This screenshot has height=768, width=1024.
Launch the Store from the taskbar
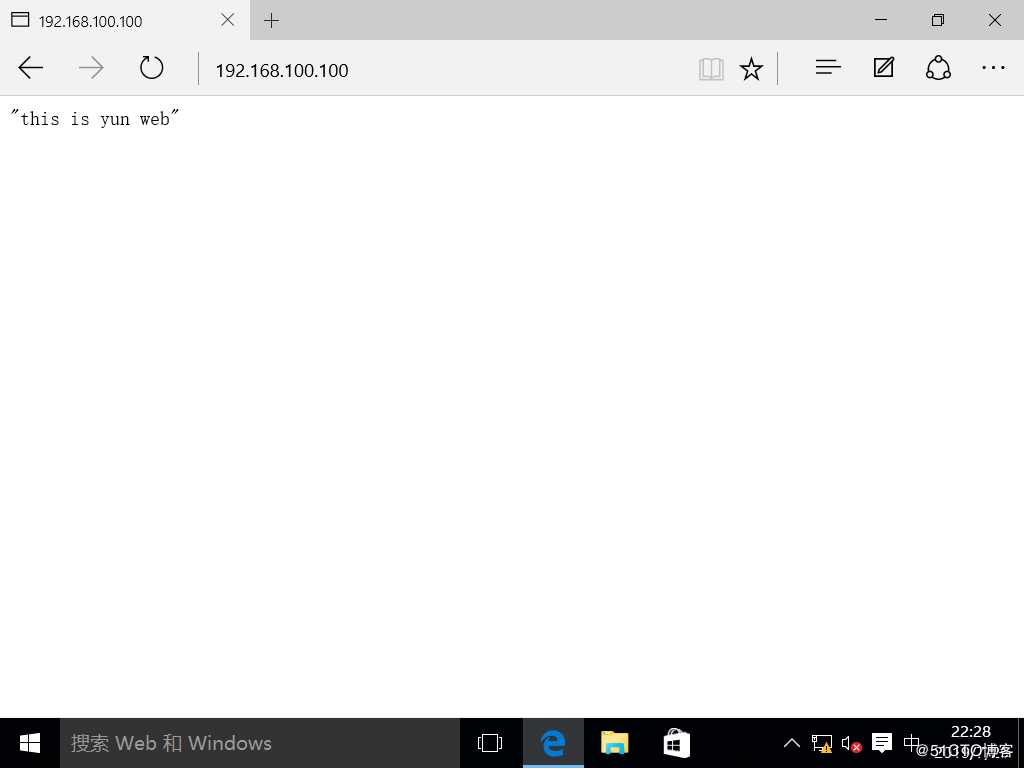pyautogui.click(x=677, y=743)
